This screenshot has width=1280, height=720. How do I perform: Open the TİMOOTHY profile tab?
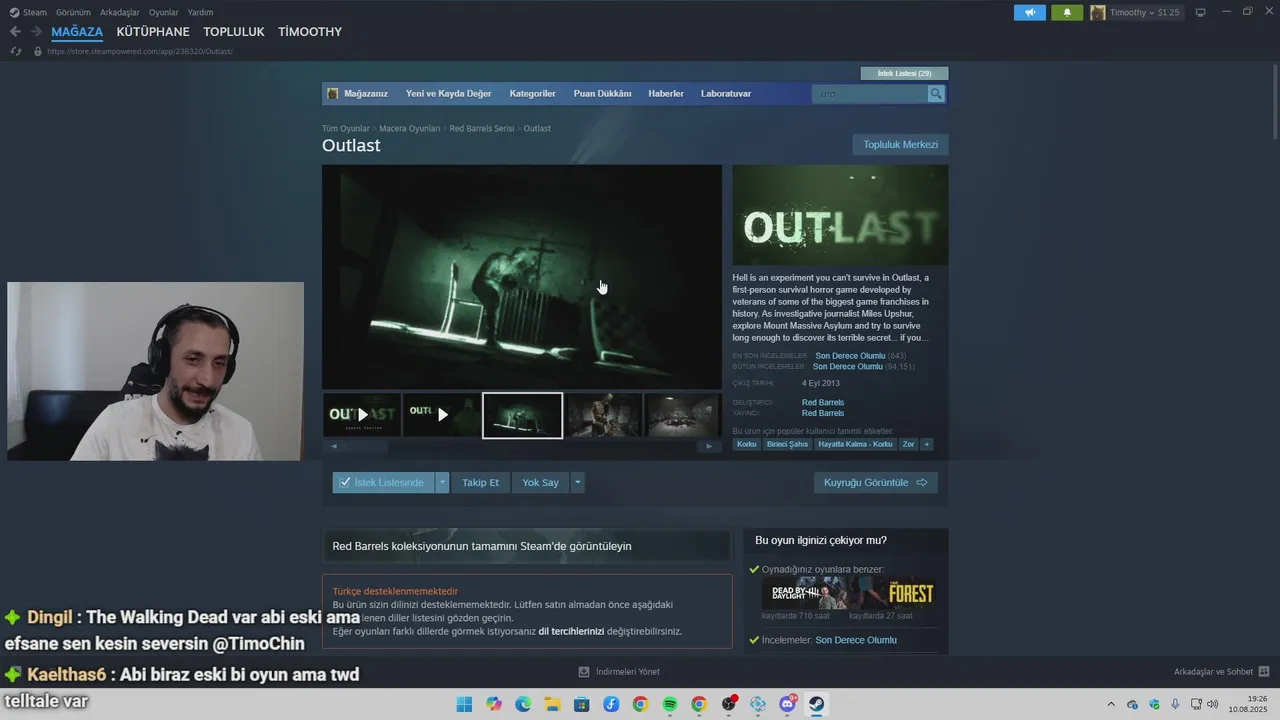[310, 32]
